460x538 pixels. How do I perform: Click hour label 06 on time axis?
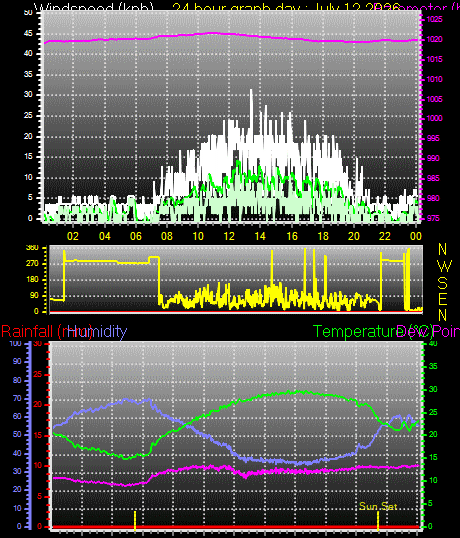click(135, 236)
